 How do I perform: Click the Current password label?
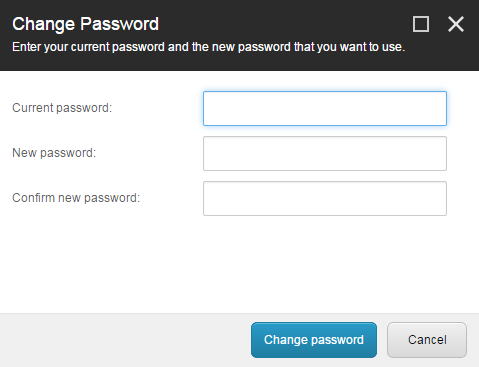tap(62, 108)
